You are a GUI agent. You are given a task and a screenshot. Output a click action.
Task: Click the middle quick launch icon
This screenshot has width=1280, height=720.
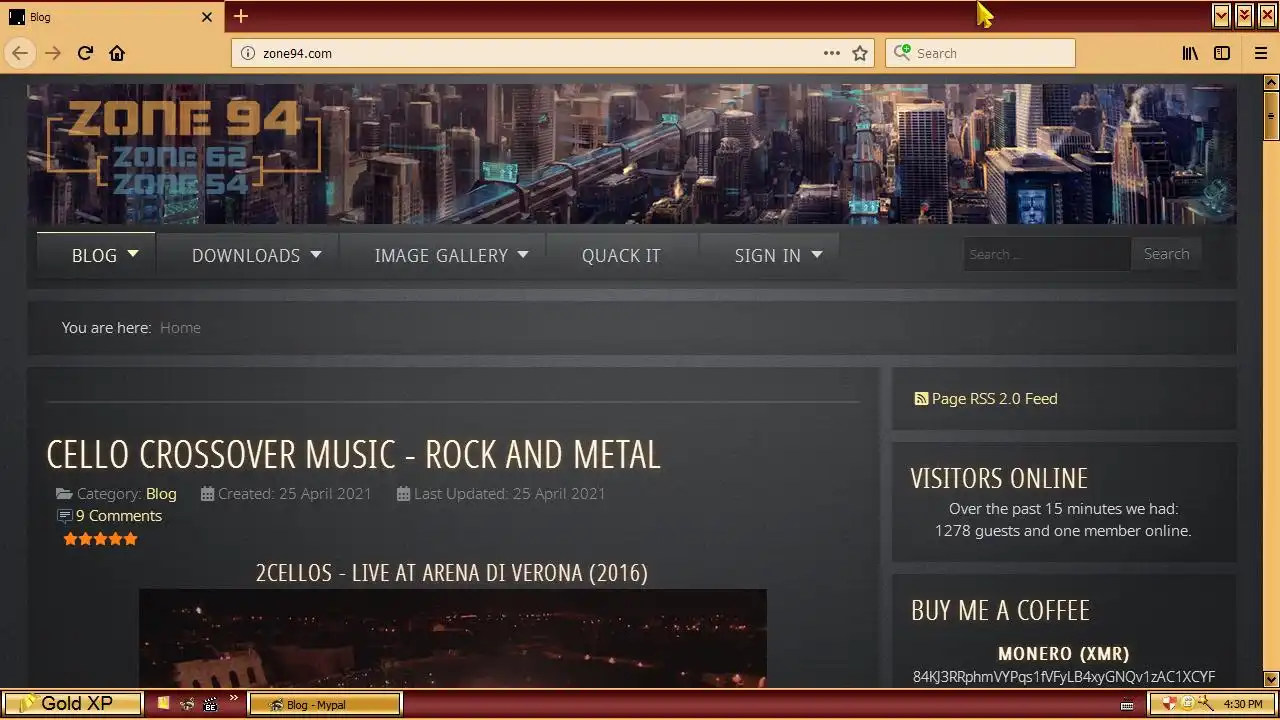point(187,704)
